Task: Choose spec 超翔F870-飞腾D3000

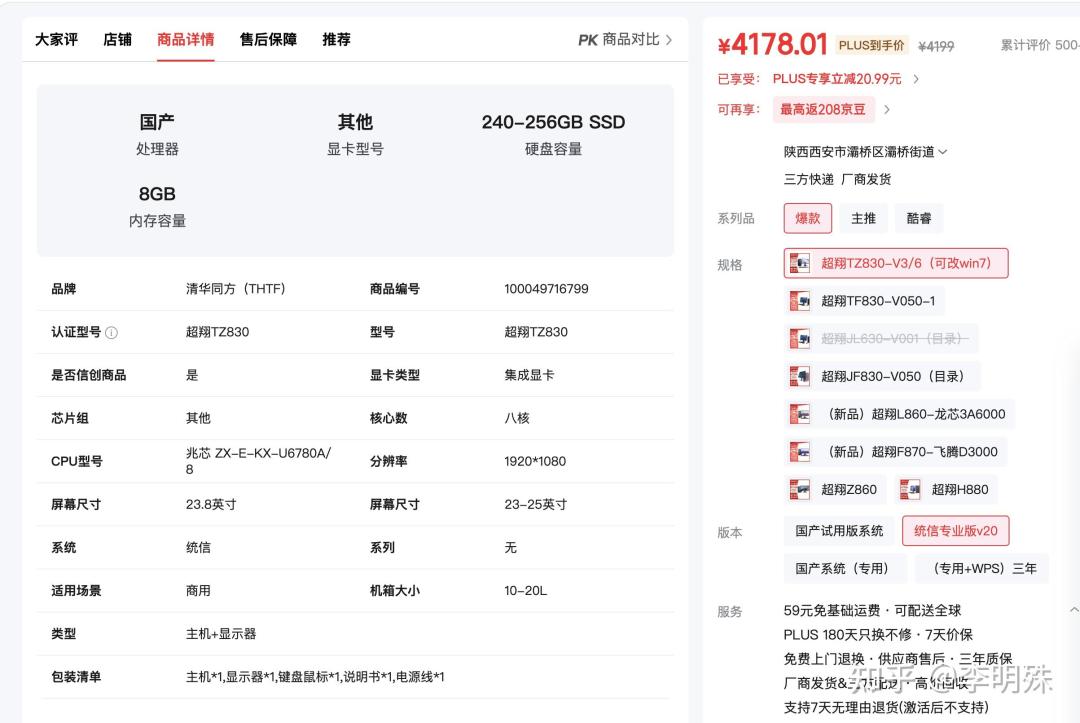Action: tap(895, 452)
